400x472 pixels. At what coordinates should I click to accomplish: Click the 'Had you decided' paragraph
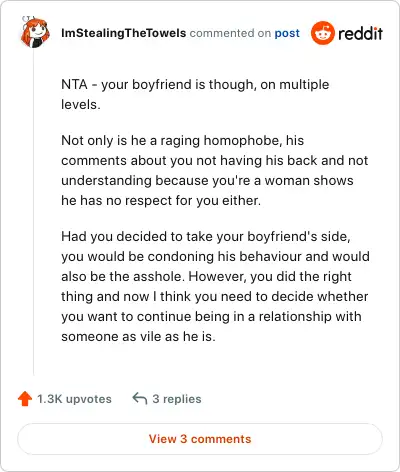(x=215, y=286)
